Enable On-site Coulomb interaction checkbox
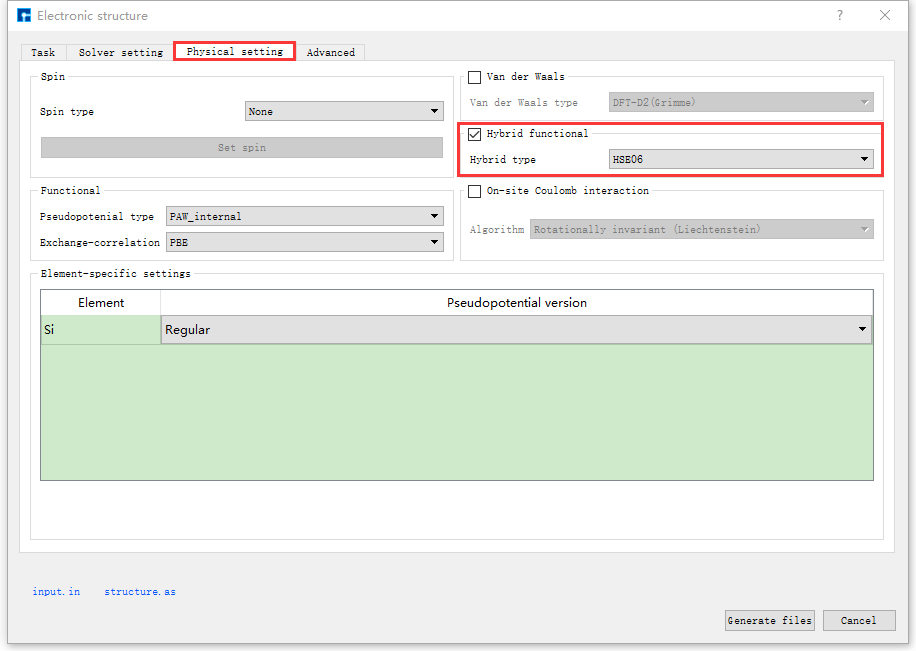Viewport: 916px width, 651px height. click(x=475, y=191)
